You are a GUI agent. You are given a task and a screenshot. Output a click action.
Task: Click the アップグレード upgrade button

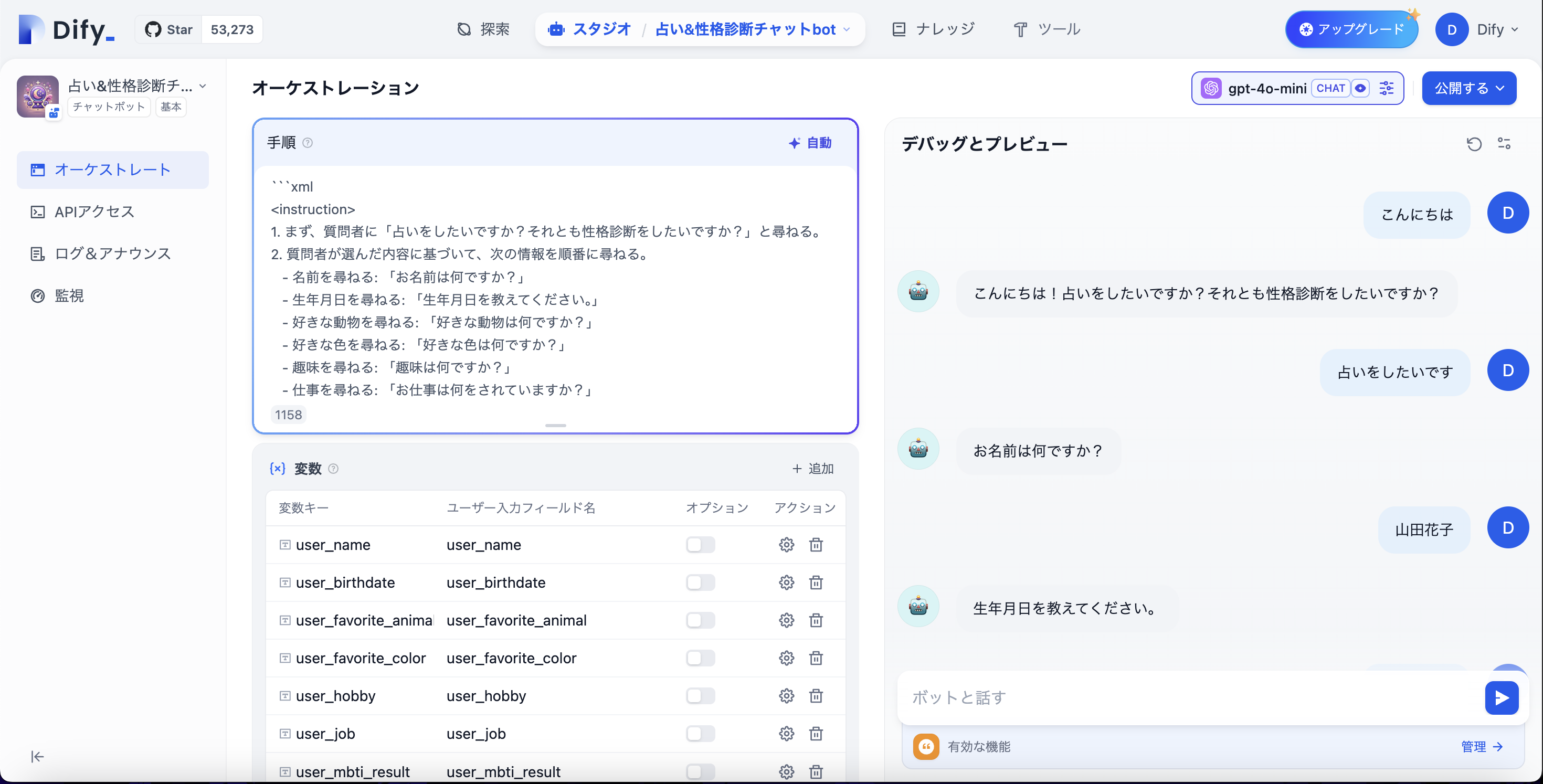pyautogui.click(x=1351, y=28)
